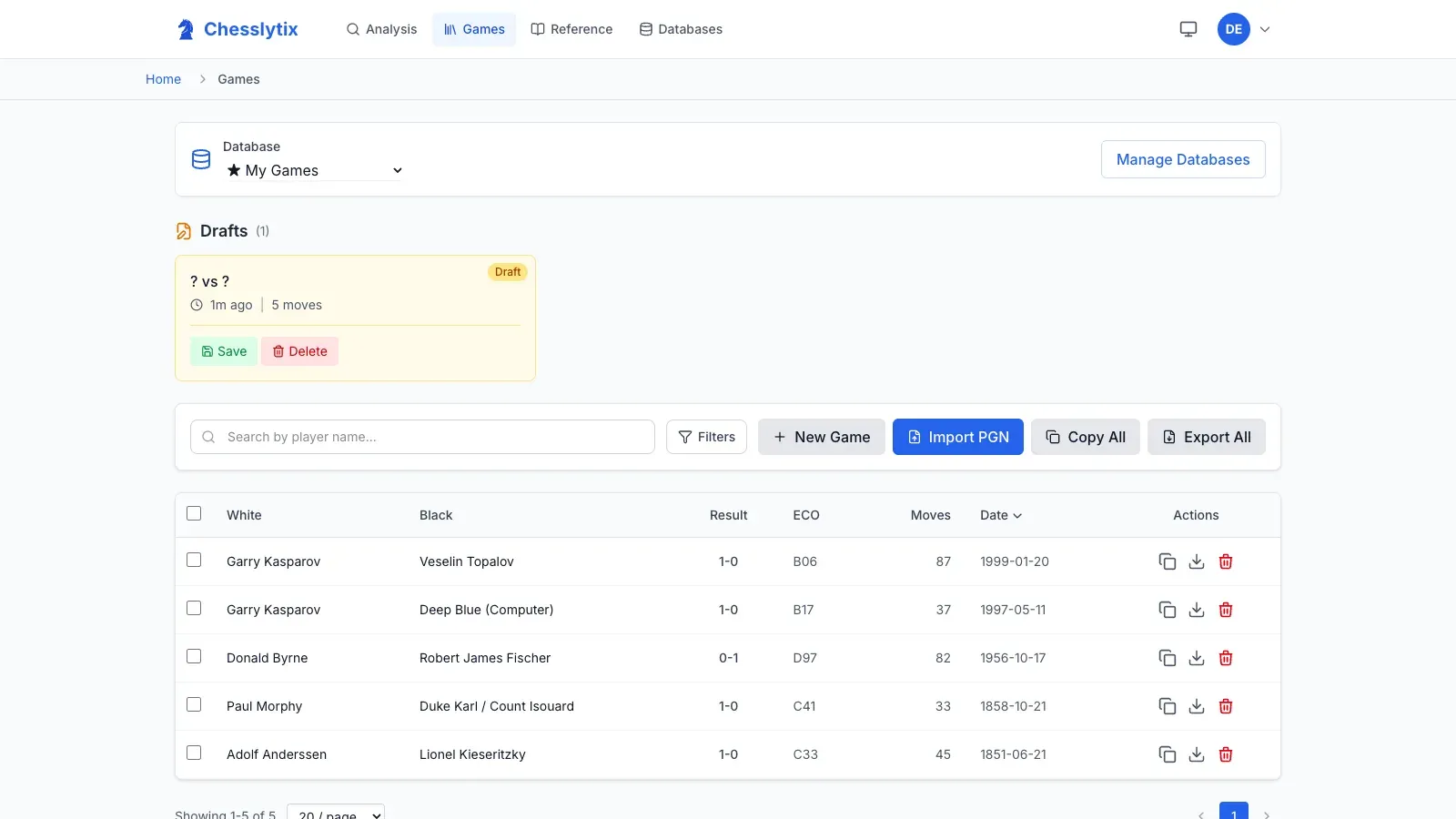Focus the Search by player name field

click(422, 437)
